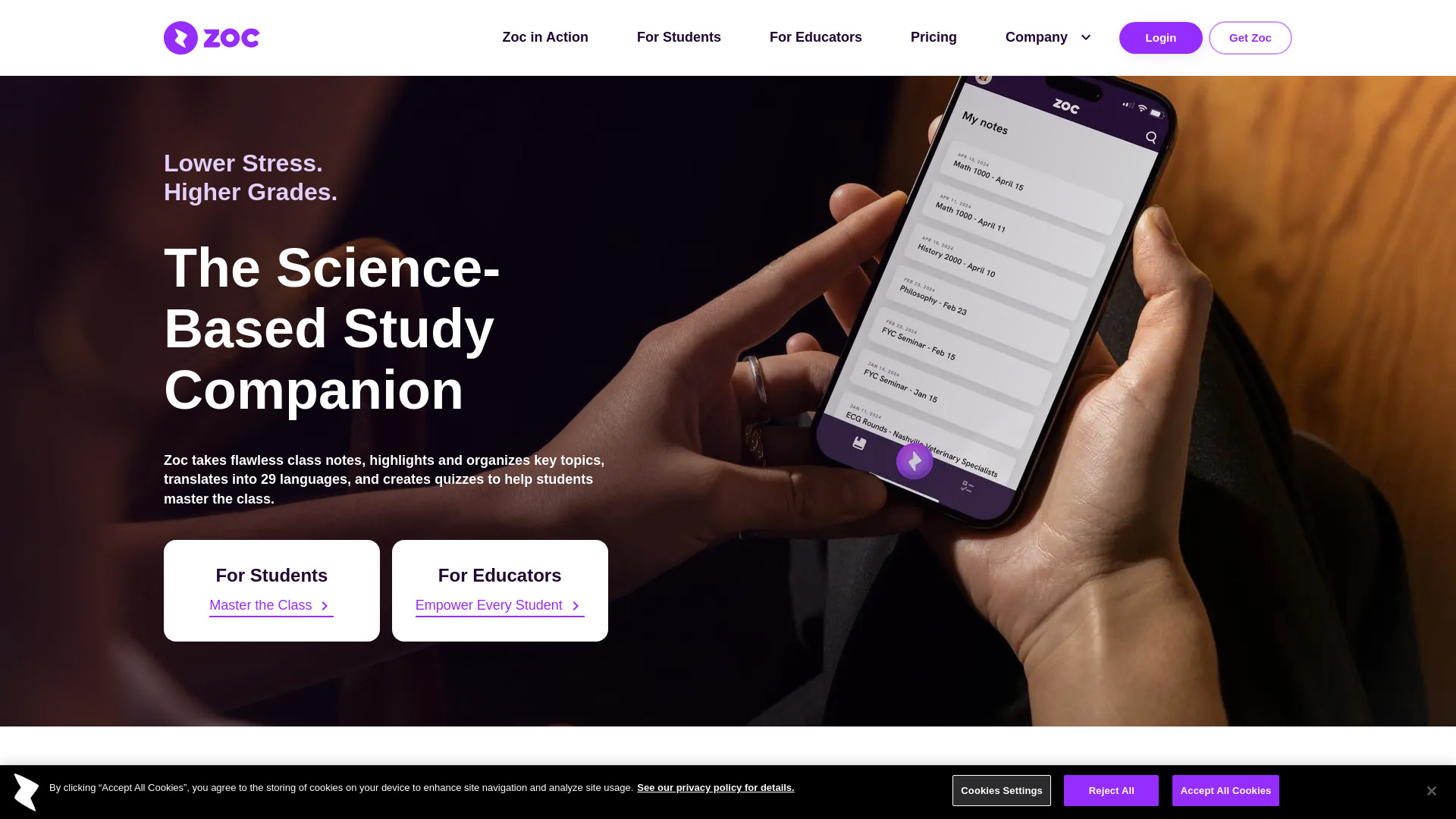
Task: Click the close button on cookie banner
Action: point(1431,791)
